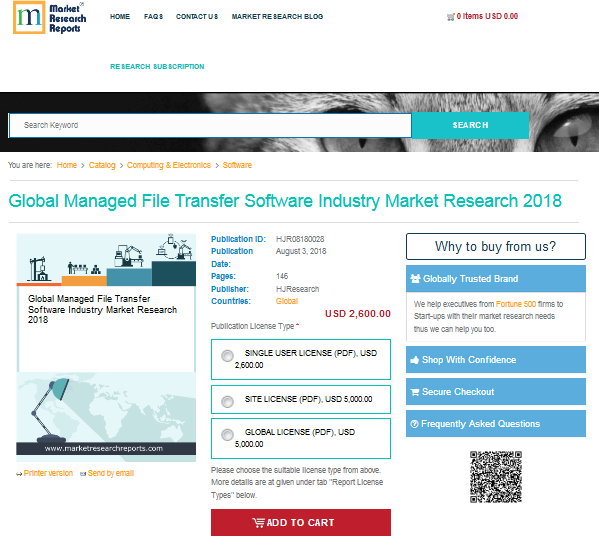This screenshot has width=599, height=545.
Task: Open cart link showing 0 items USD 0.00
Action: (x=487, y=16)
